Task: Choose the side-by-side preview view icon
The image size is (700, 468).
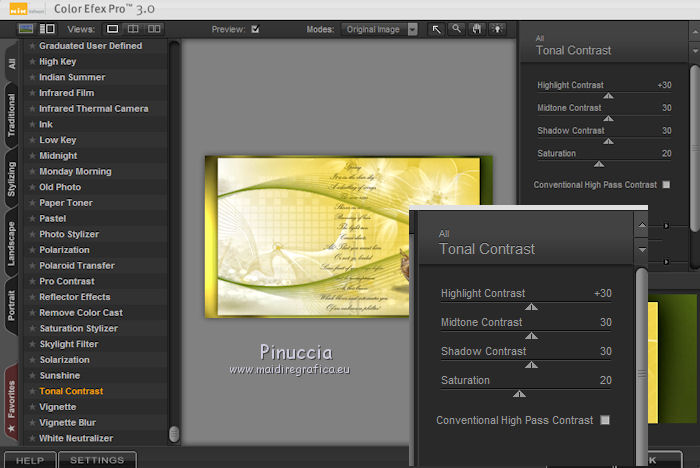Action: pyautogui.click(x=154, y=29)
